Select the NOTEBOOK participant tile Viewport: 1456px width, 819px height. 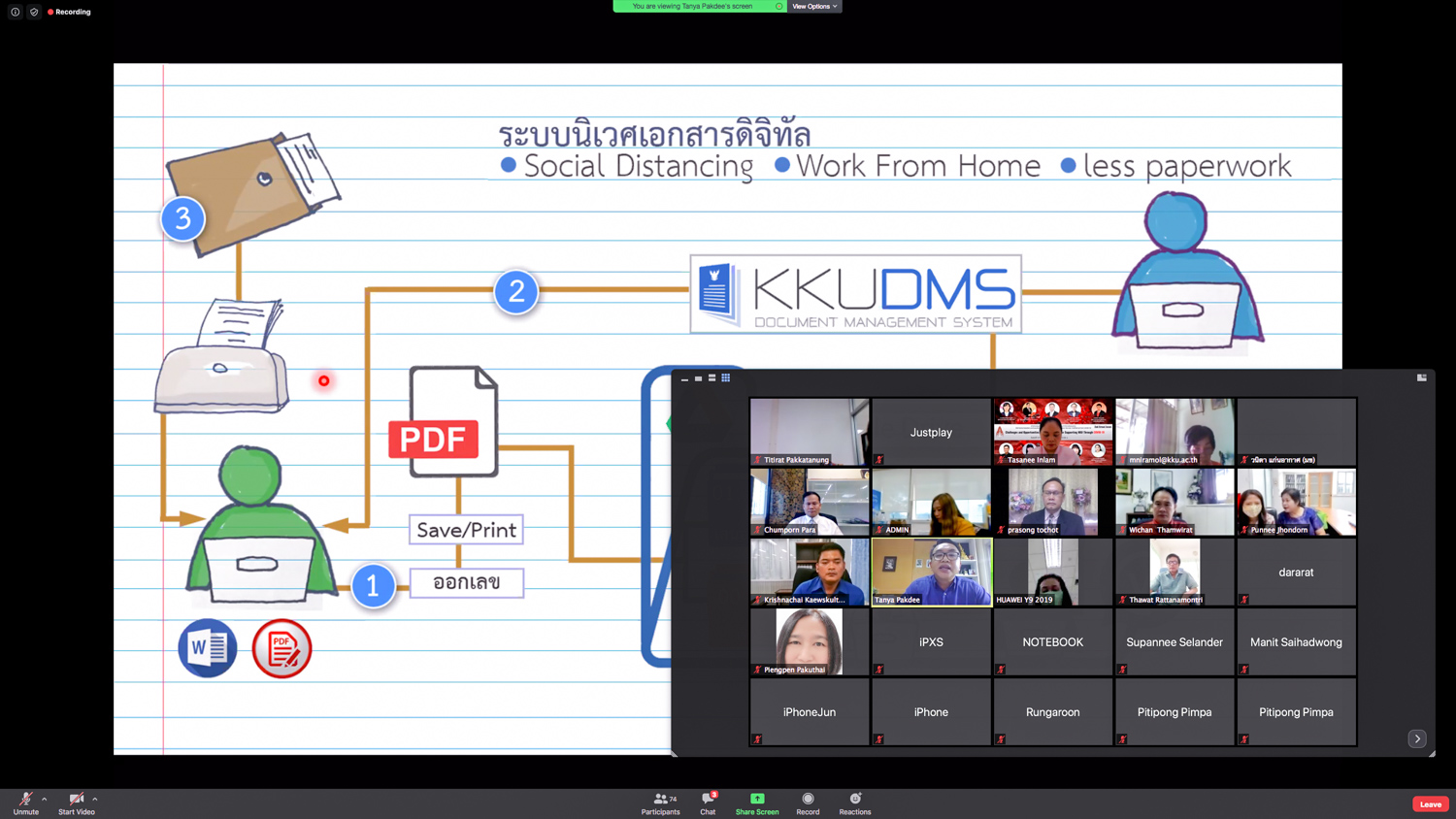pos(1053,641)
